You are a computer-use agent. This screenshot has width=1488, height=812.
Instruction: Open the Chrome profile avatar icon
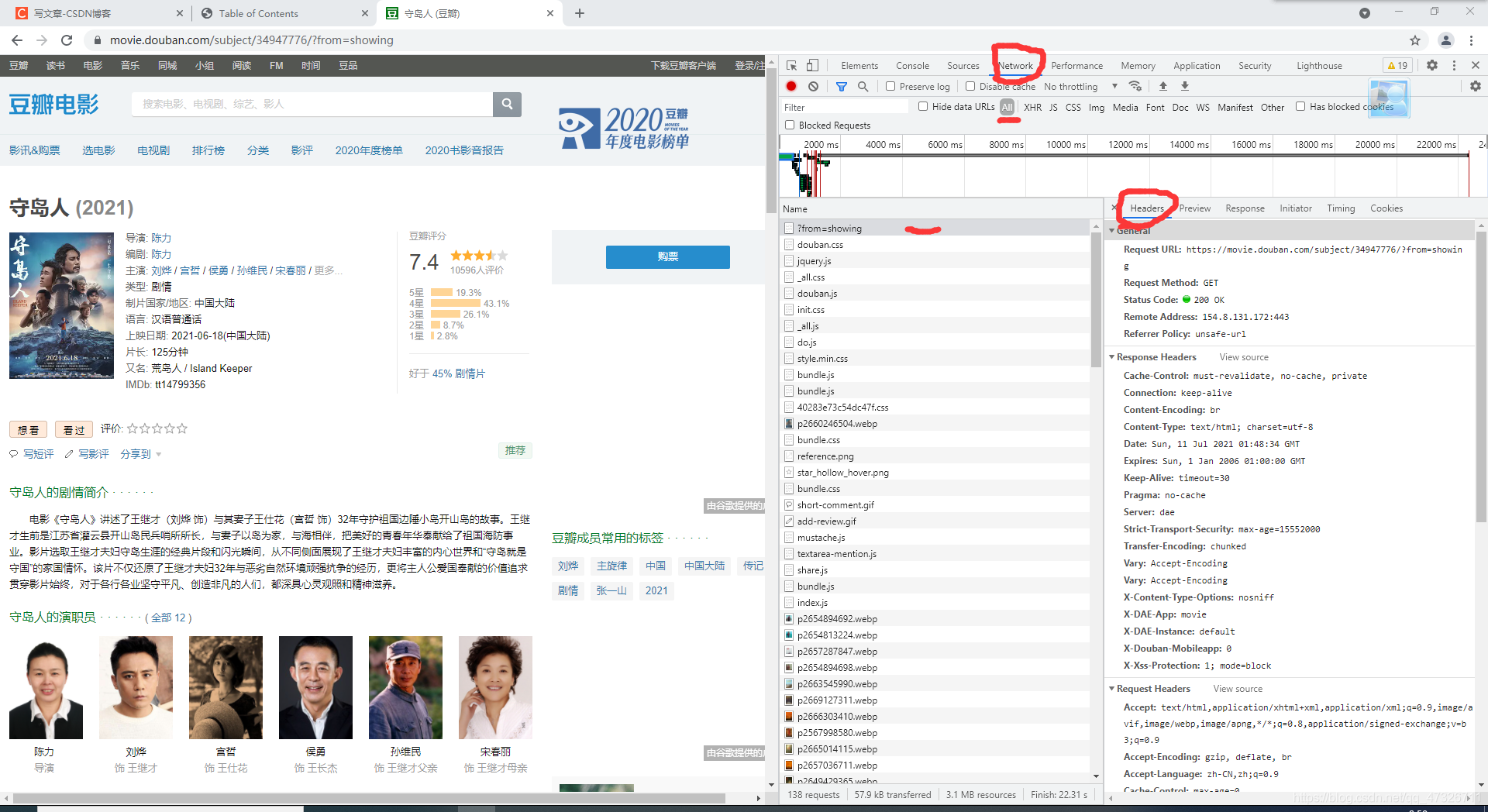pyautogui.click(x=1446, y=40)
